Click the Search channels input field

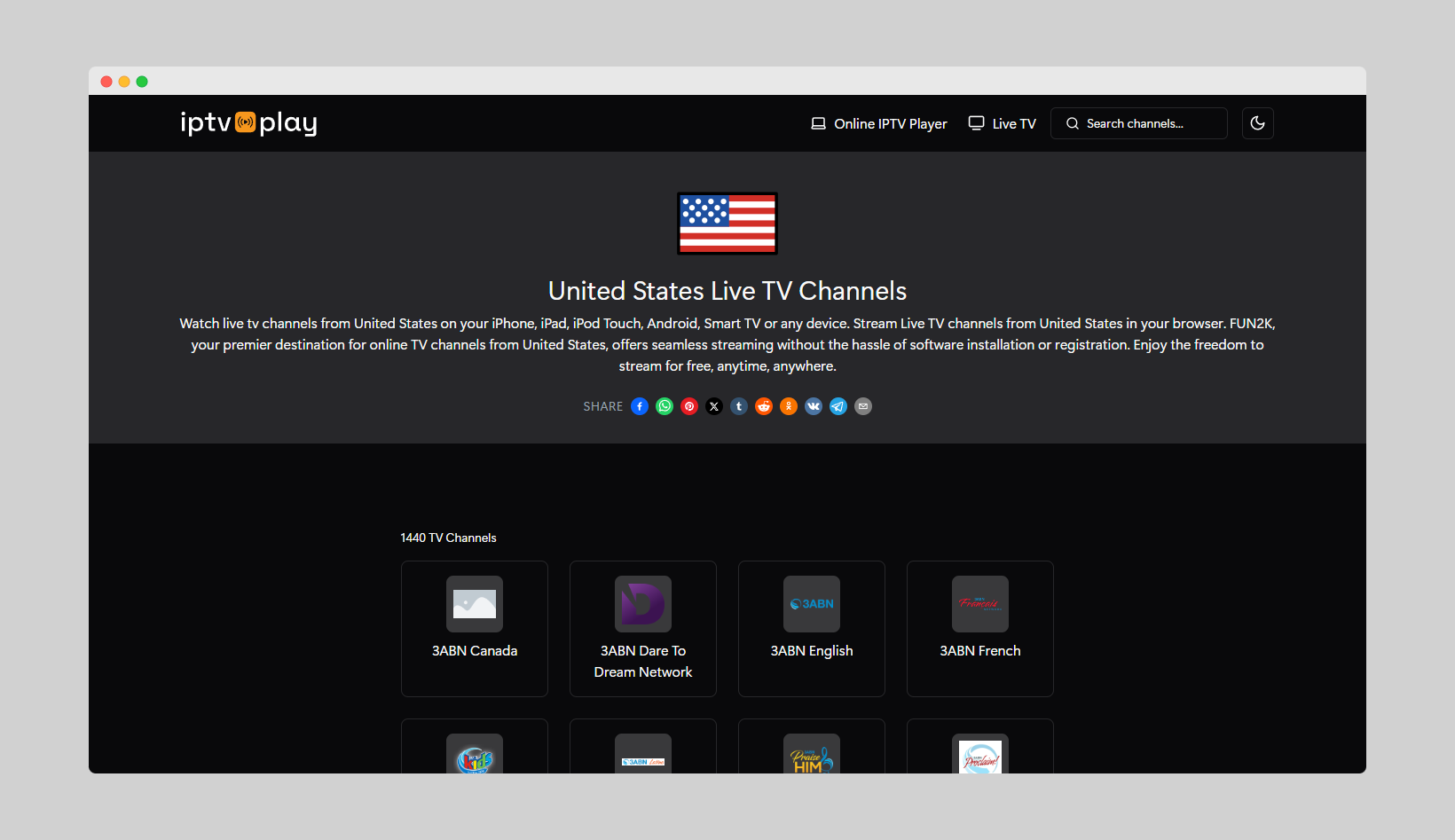1144,123
